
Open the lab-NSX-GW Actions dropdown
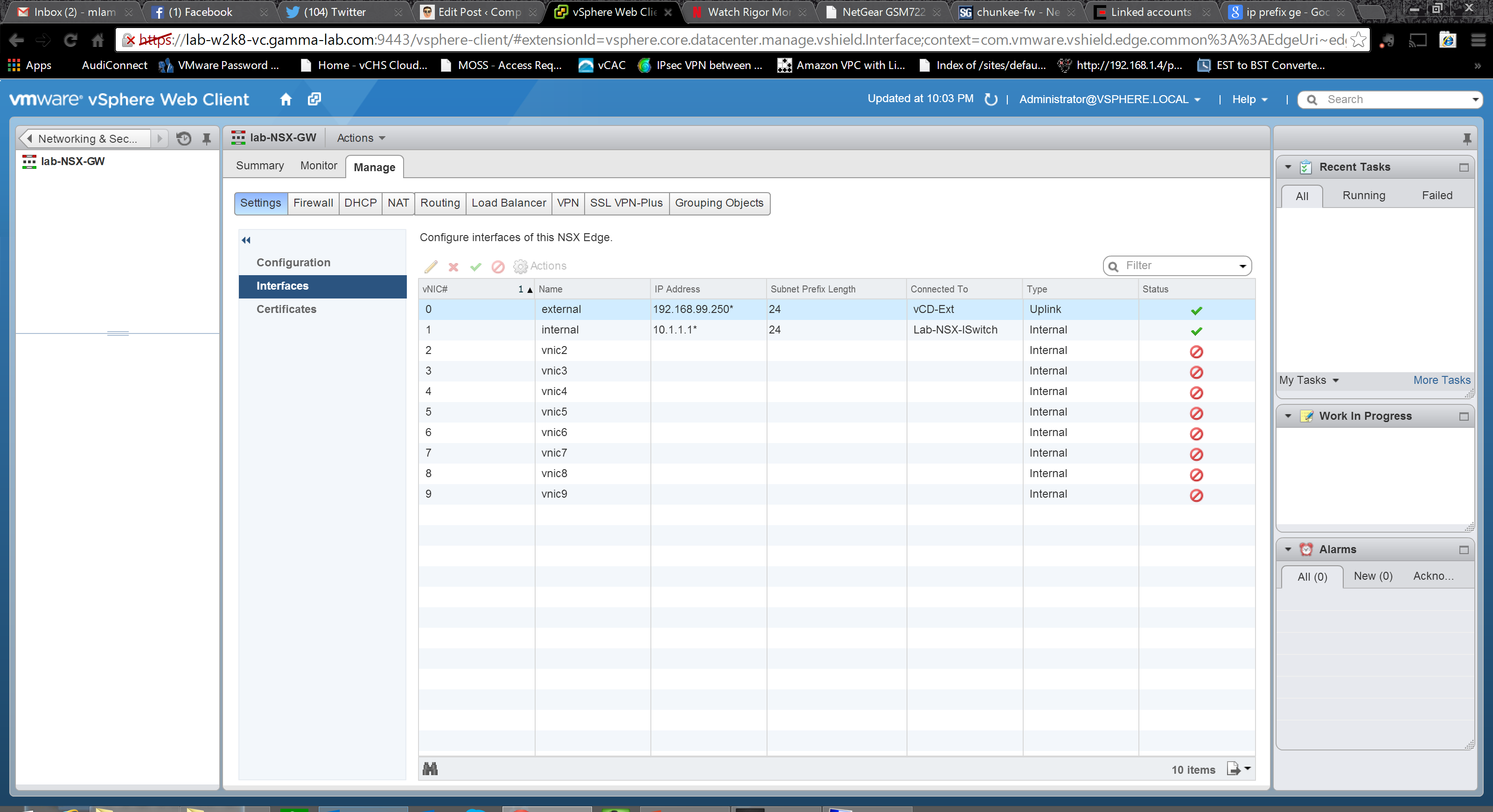[x=361, y=138]
